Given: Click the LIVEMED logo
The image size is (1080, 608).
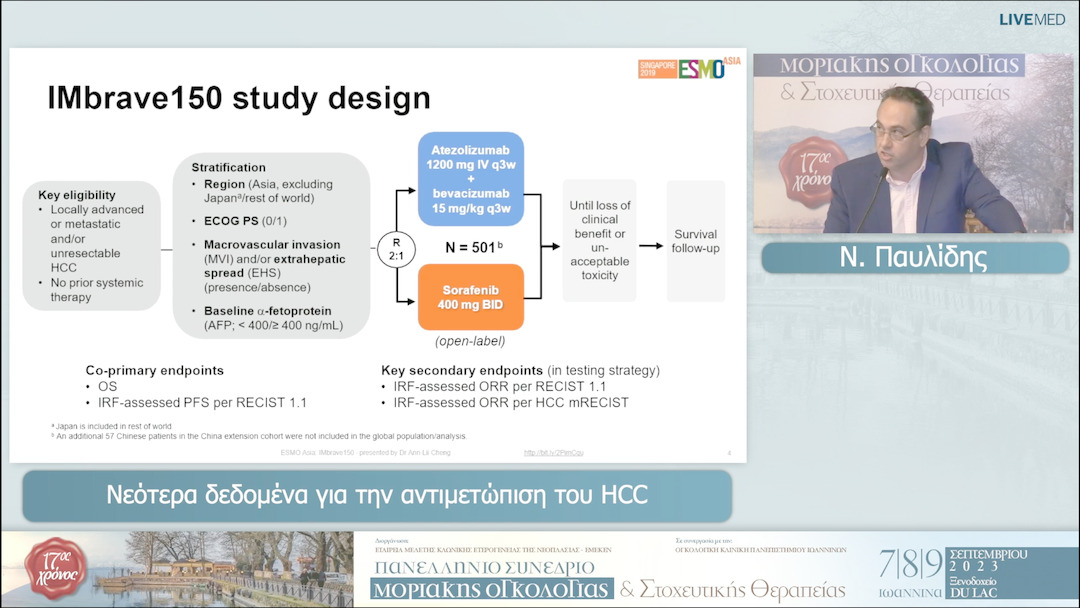Looking at the screenshot, I should click(x=1032, y=19).
